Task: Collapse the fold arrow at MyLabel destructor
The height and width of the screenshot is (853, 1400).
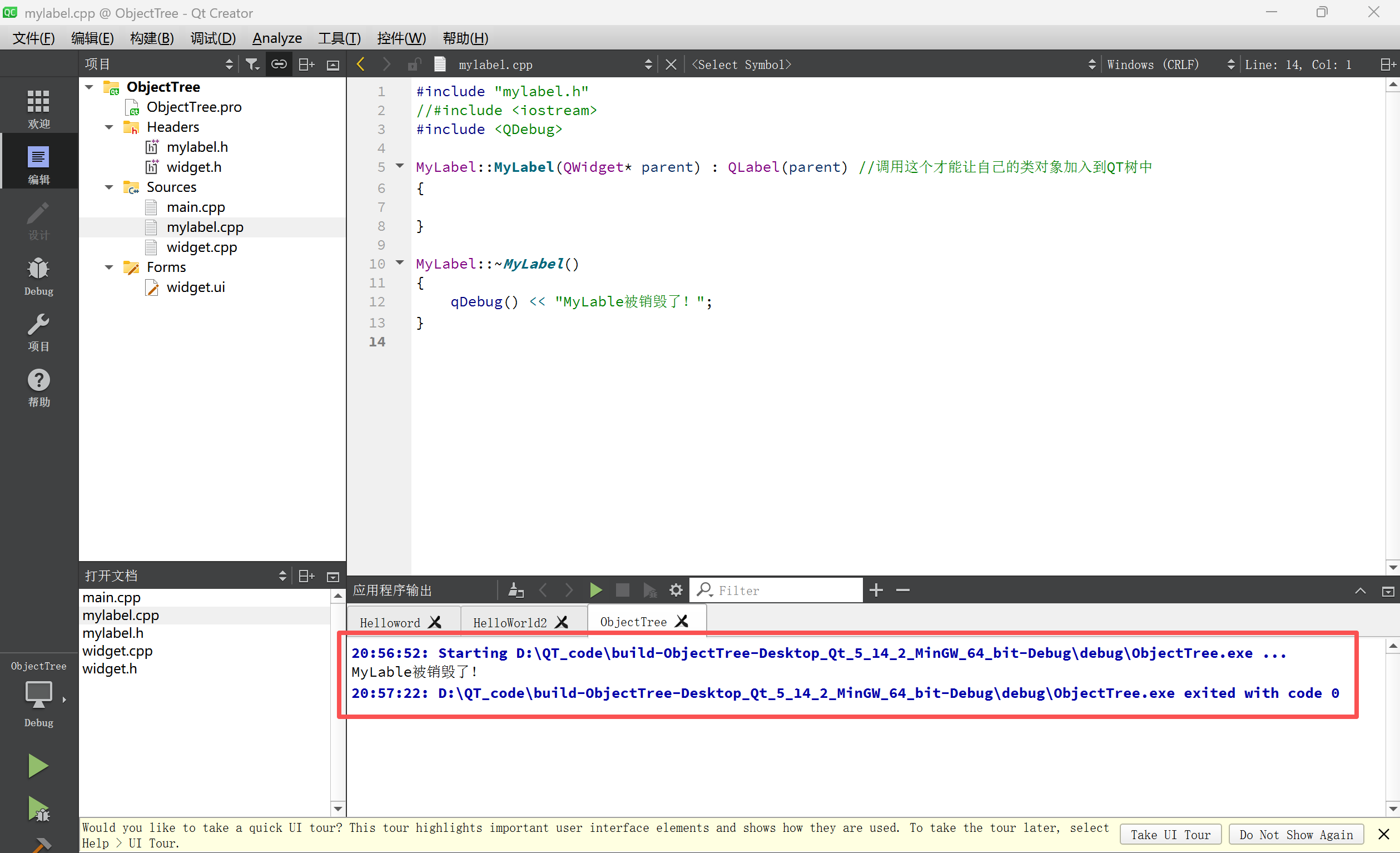Action: [400, 262]
